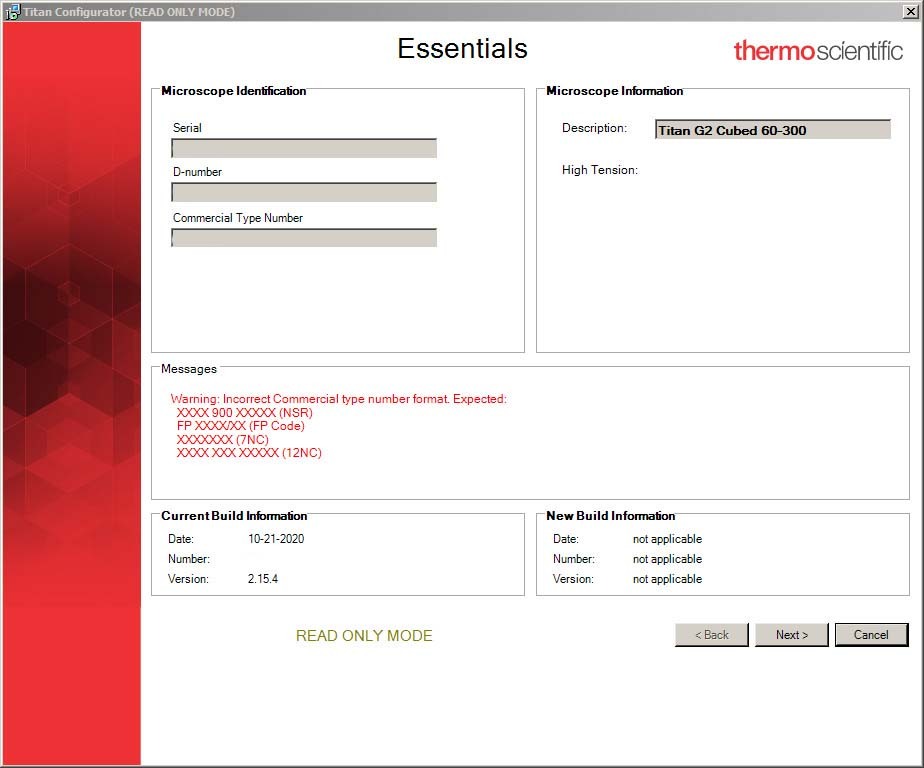Click the FP Code format example line
The height and width of the screenshot is (768, 924).
pos(240,426)
